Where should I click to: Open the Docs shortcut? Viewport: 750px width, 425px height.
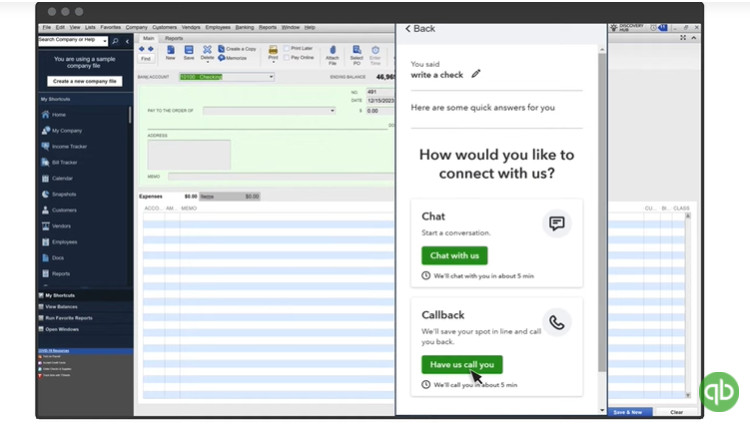53,258
